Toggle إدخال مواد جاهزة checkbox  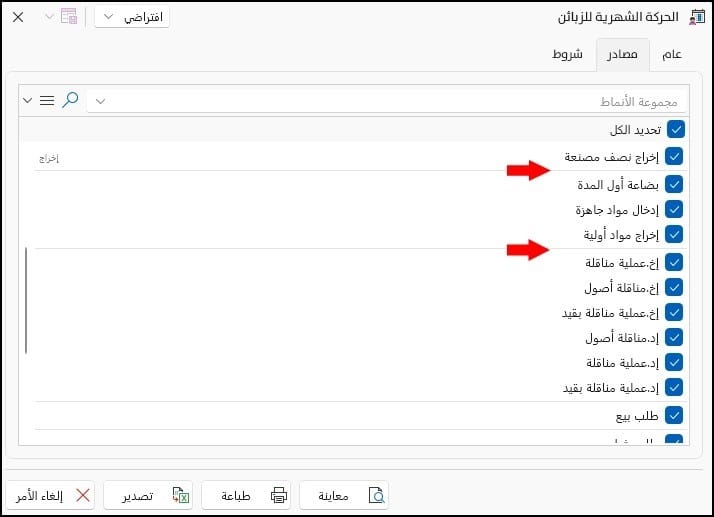674,210
